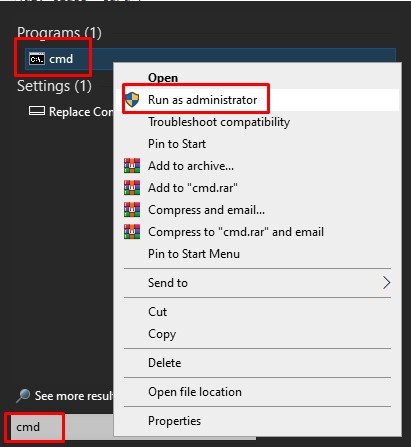Image resolution: width=411 pixels, height=447 pixels.
Task: Expand the Send to submenu arrow
Action: 386,283
